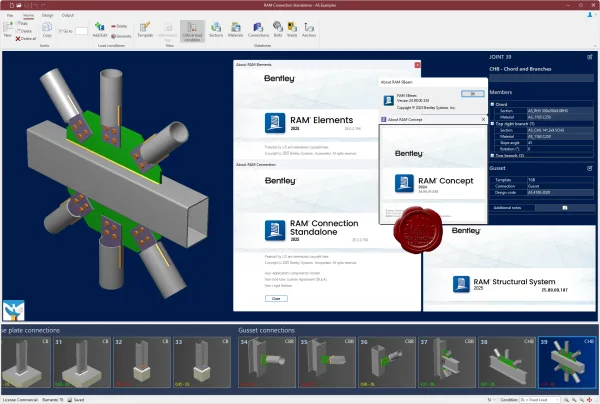Click the New joint icon

tap(8, 28)
